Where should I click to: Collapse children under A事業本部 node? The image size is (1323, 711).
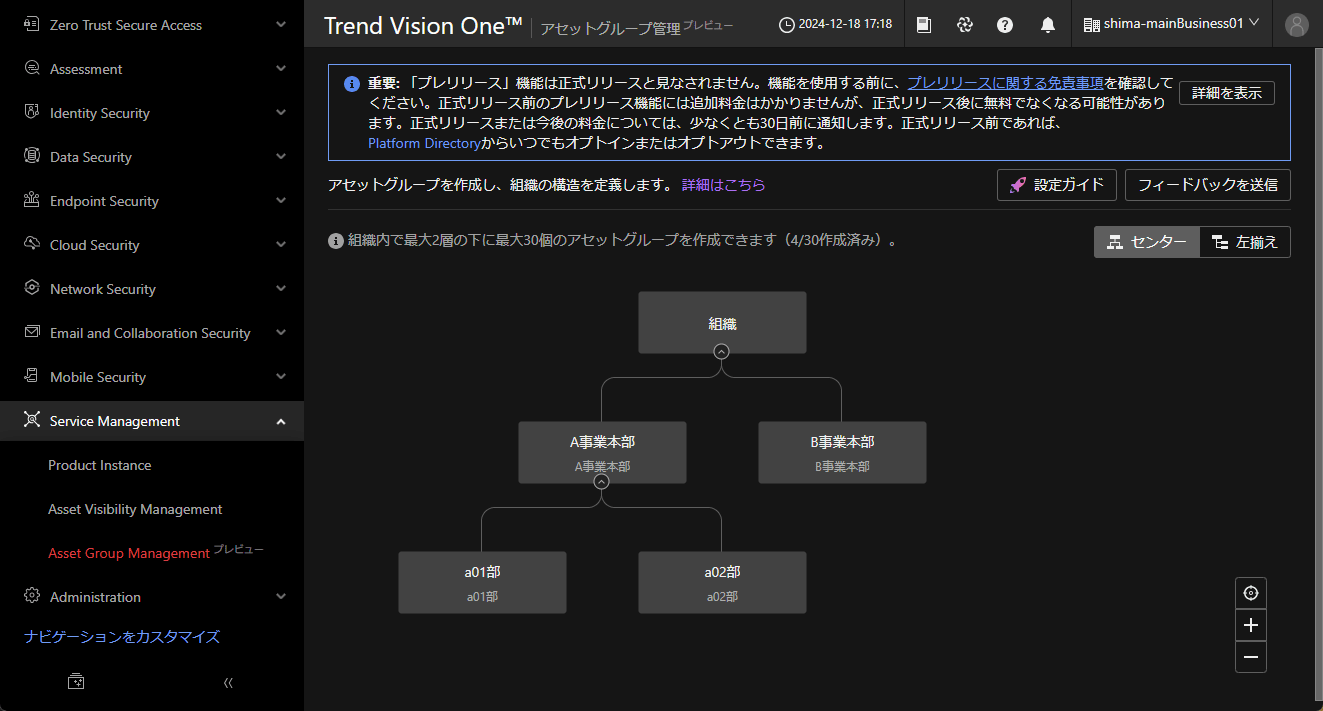point(602,481)
